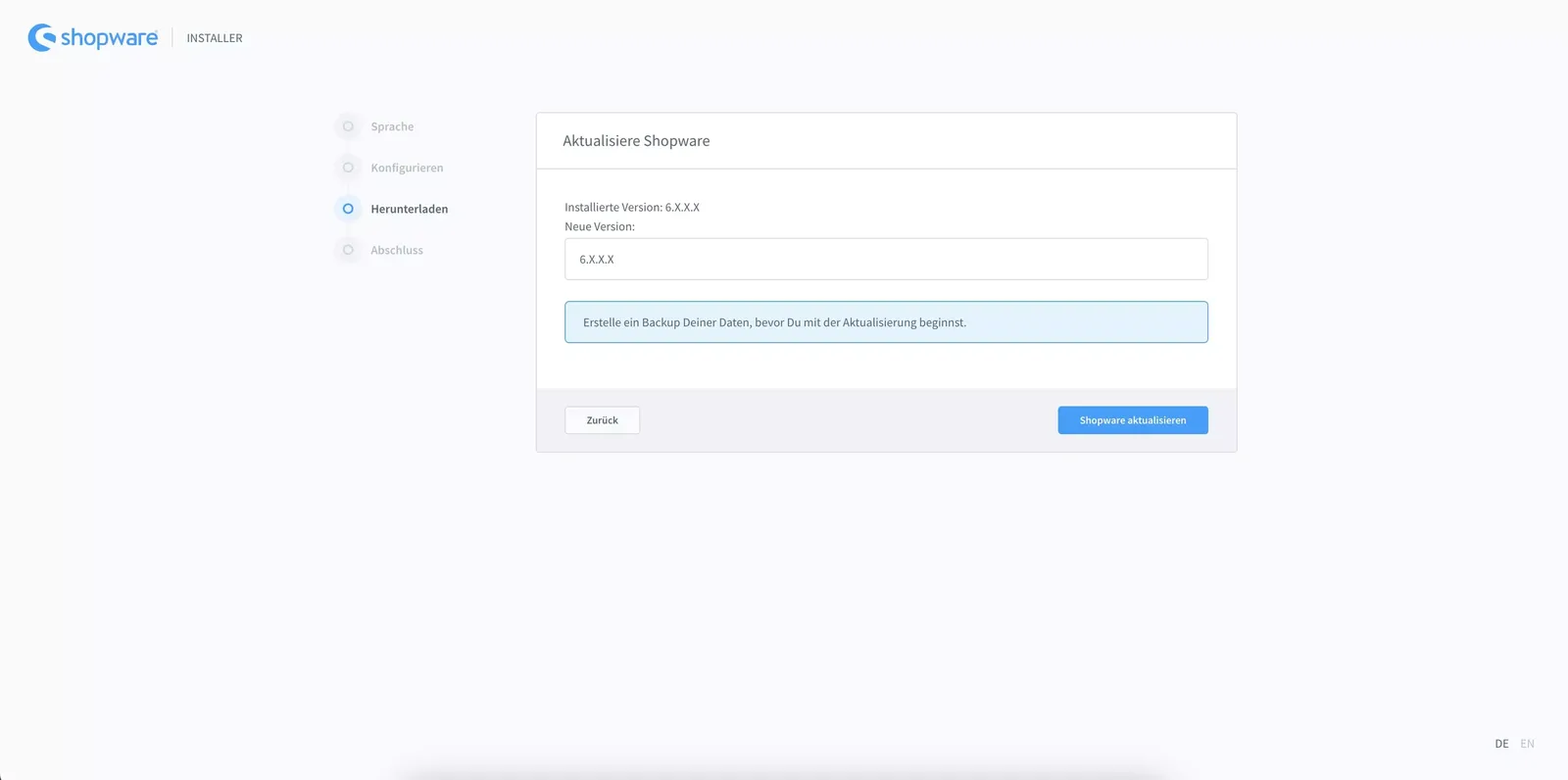Image resolution: width=1568 pixels, height=780 pixels.
Task: Start update with Shopware aktualisieren button
Action: (x=1133, y=420)
